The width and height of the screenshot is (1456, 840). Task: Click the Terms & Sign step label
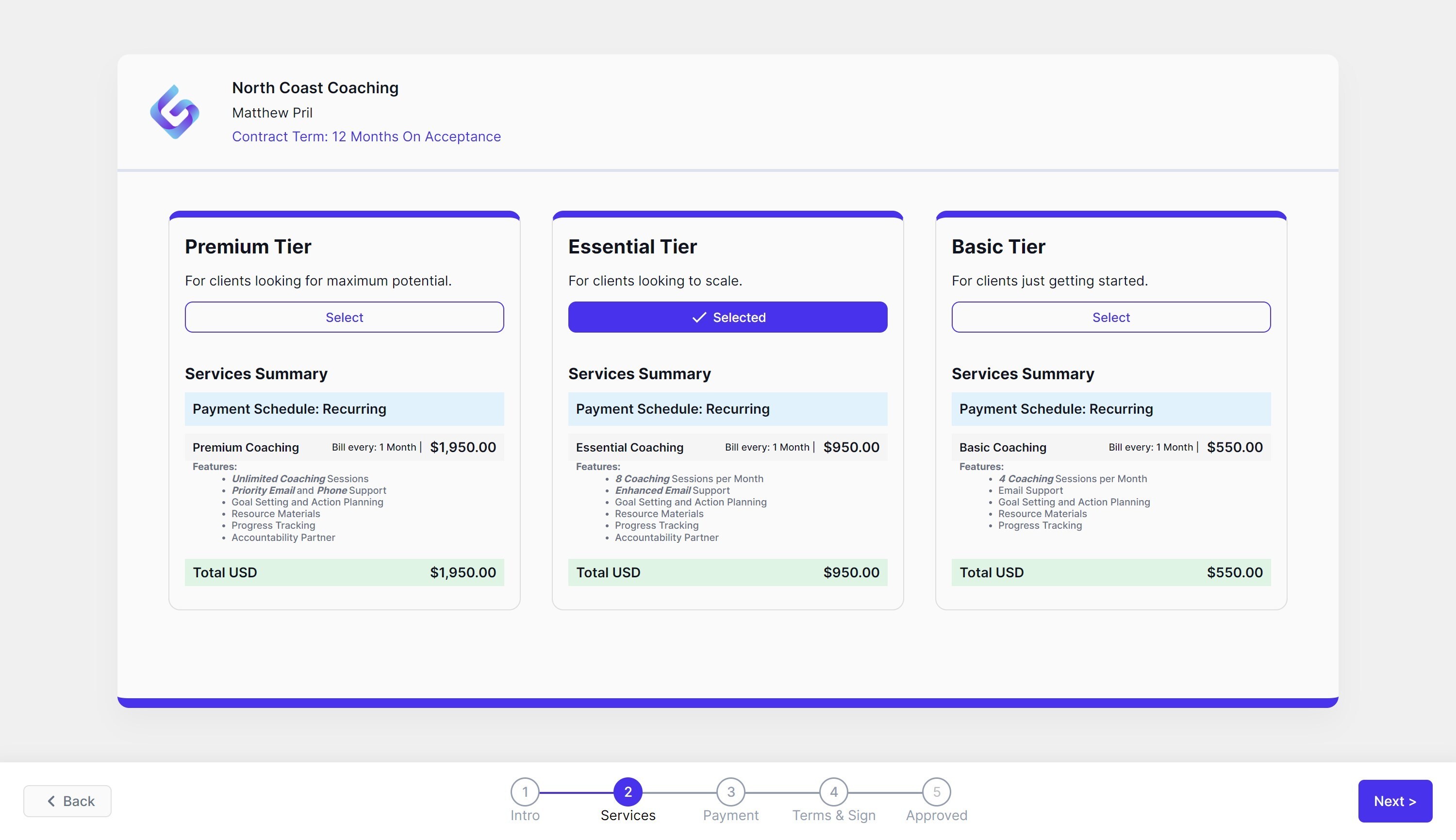click(833, 815)
